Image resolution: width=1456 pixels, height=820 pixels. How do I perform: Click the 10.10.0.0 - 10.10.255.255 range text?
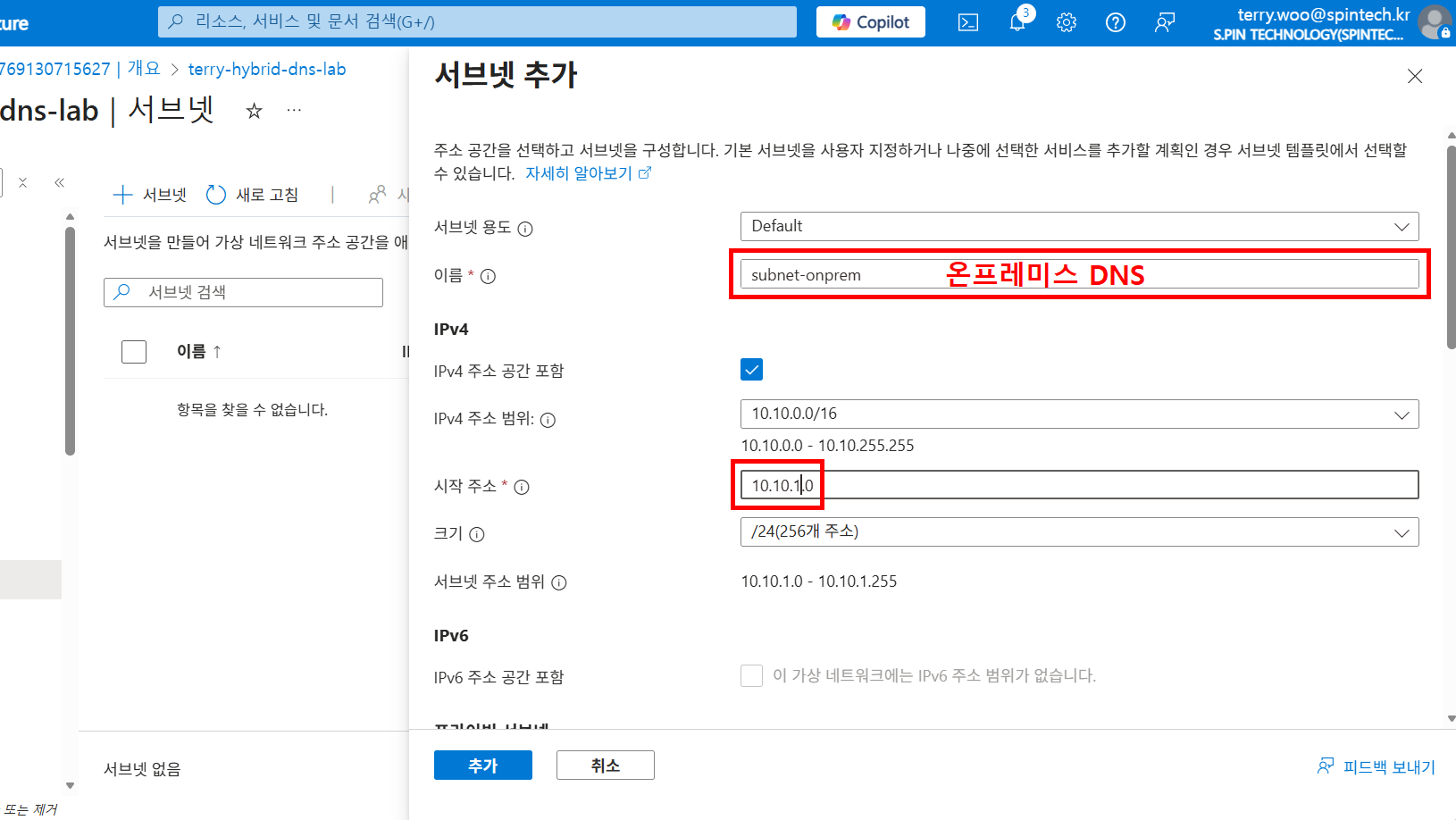(827, 446)
